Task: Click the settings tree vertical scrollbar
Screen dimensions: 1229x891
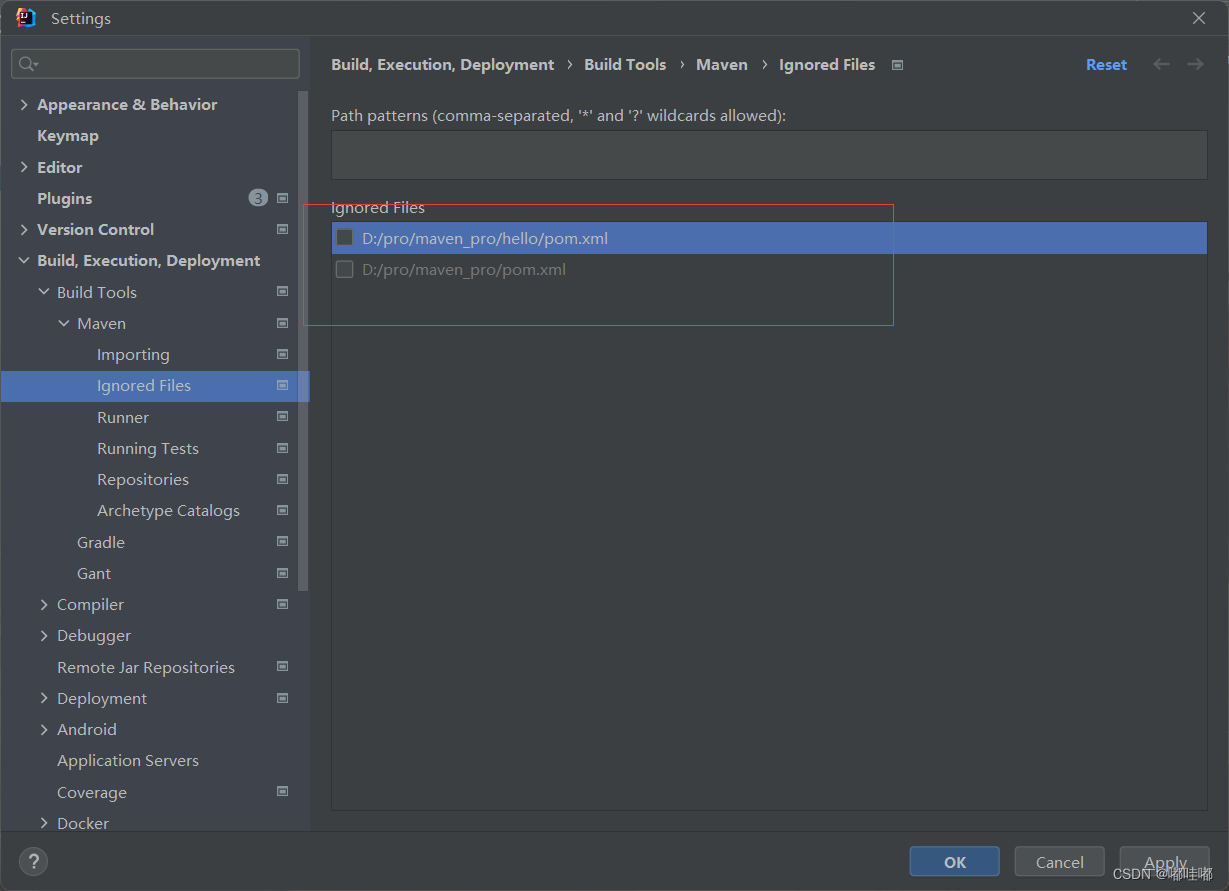Action: click(304, 340)
